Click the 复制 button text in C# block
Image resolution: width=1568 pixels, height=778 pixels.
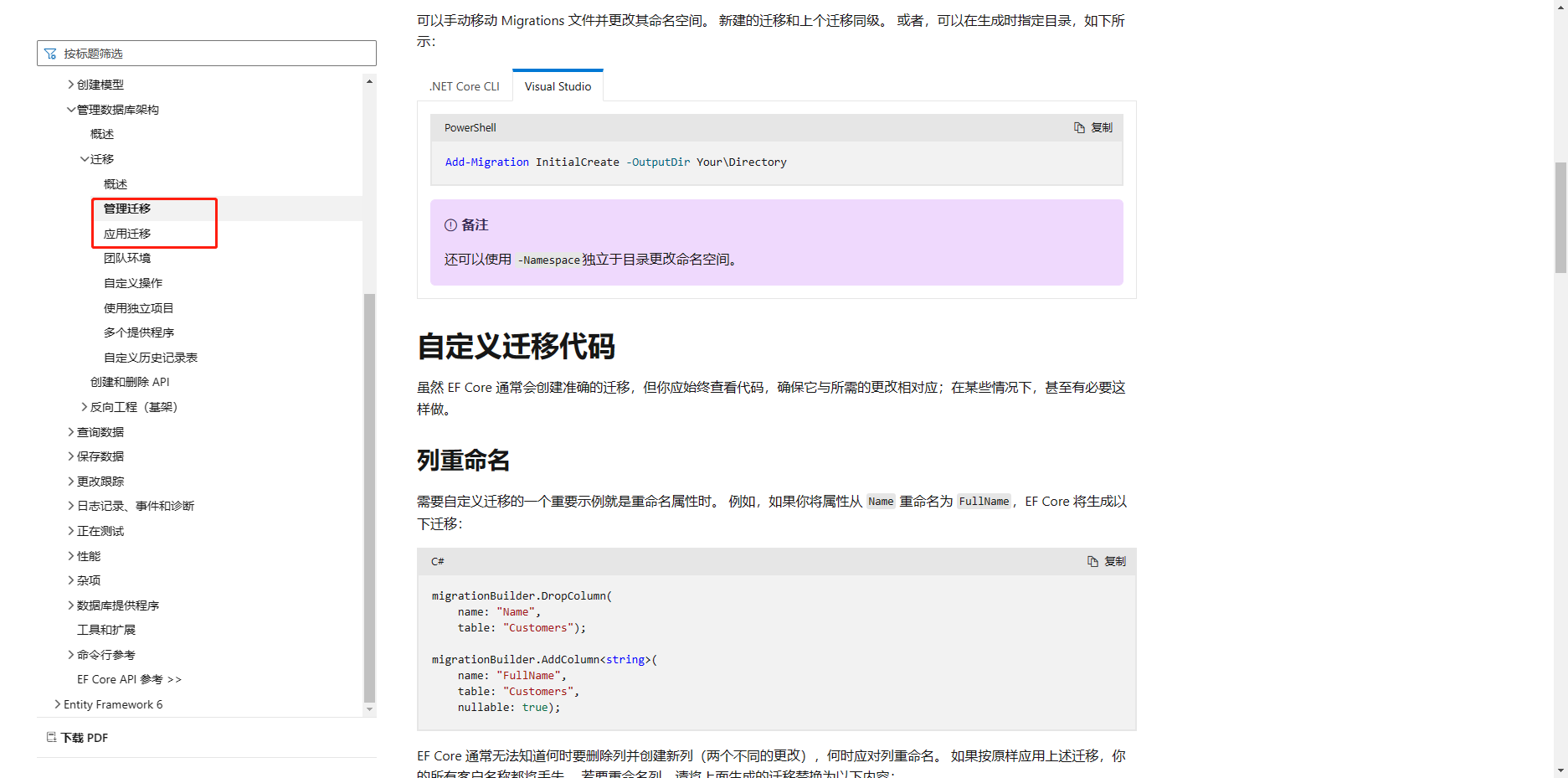(1115, 562)
